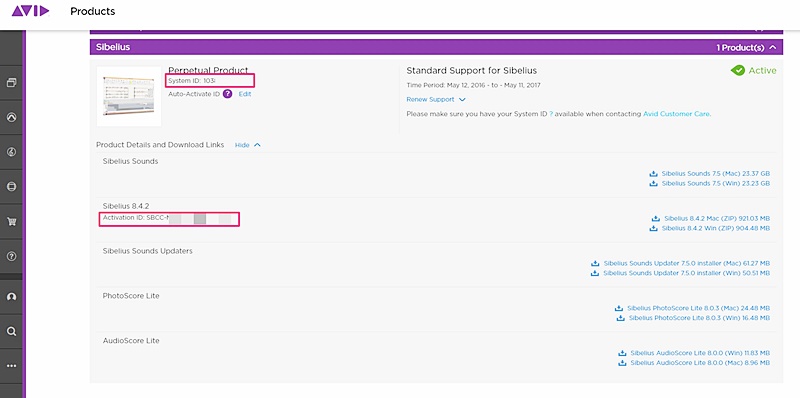Open the more options ellipsis icon
This screenshot has height=398, width=800.
(11, 366)
